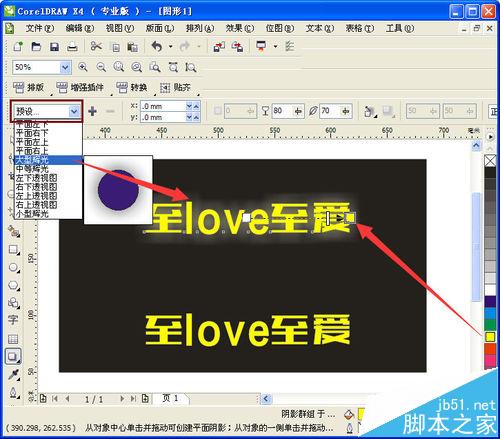Open feathering direction dropdown icon

[x=370, y=111]
